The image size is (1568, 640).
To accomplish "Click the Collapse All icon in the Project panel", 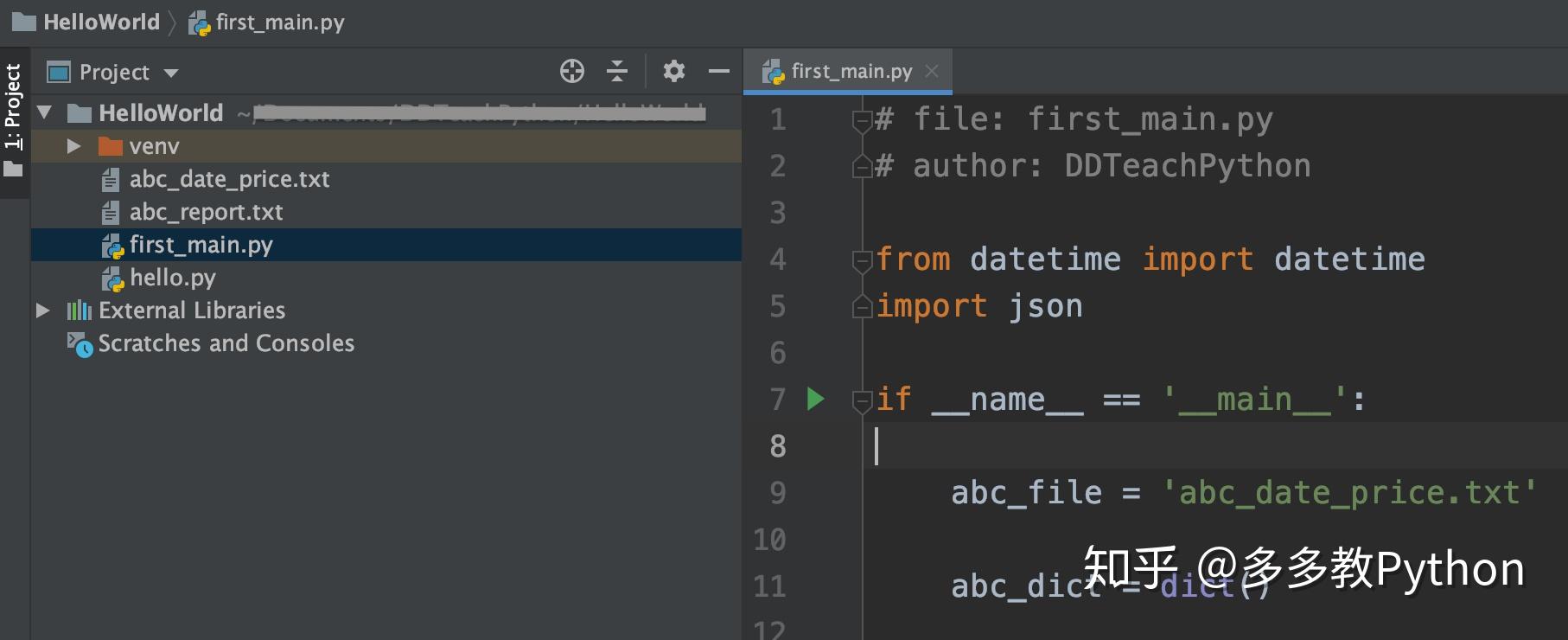I will click(617, 71).
